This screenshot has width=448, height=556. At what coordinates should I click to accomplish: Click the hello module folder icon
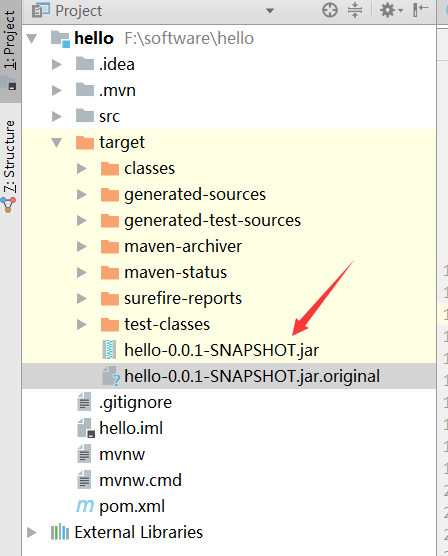60,39
